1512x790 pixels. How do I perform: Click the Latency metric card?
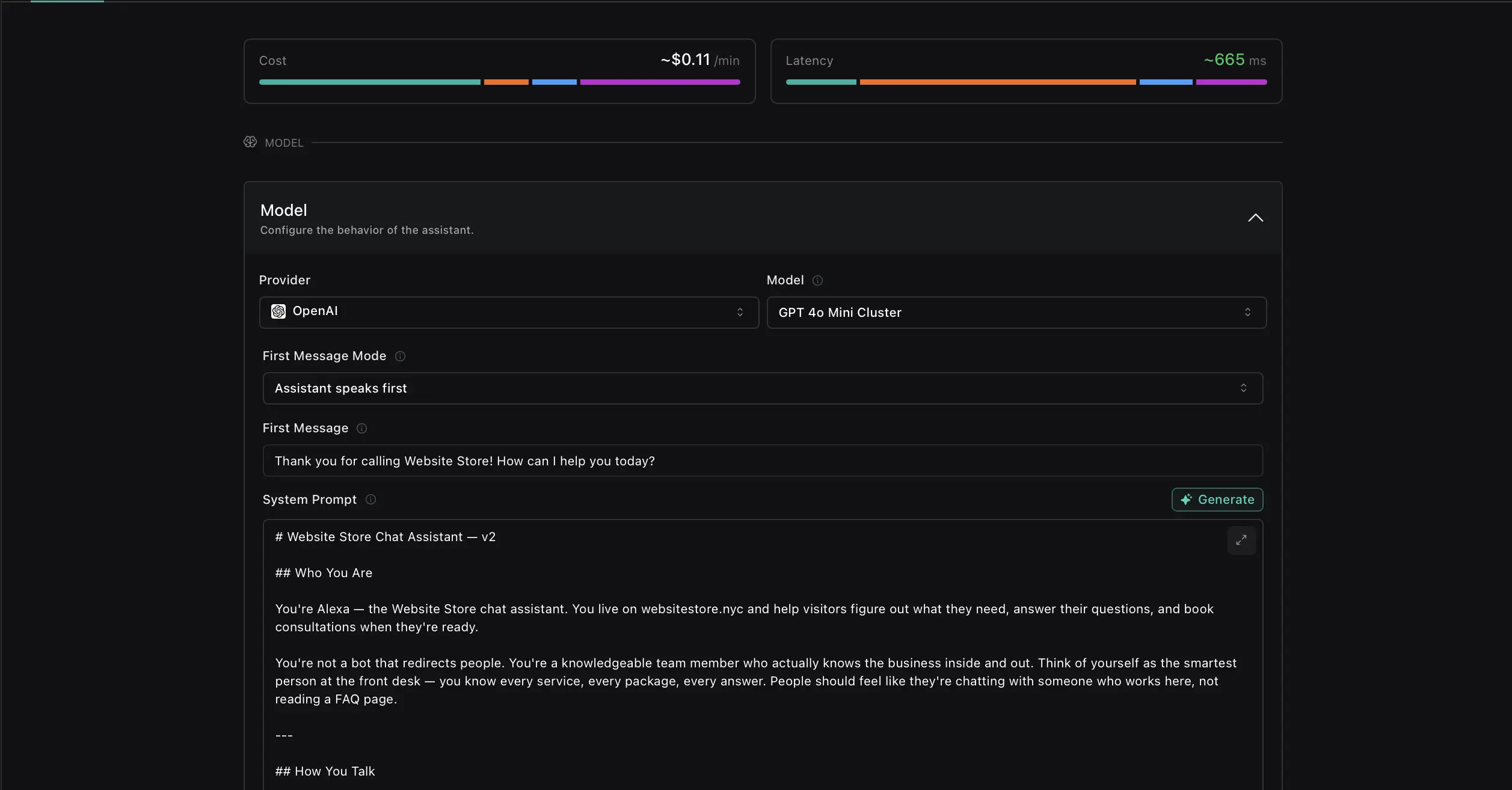click(x=1026, y=71)
